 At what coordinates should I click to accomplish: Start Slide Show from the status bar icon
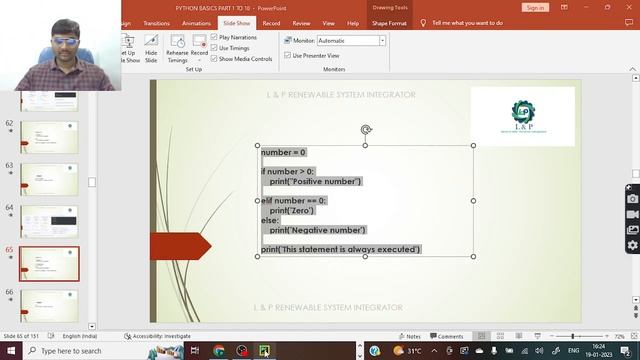click(538, 336)
